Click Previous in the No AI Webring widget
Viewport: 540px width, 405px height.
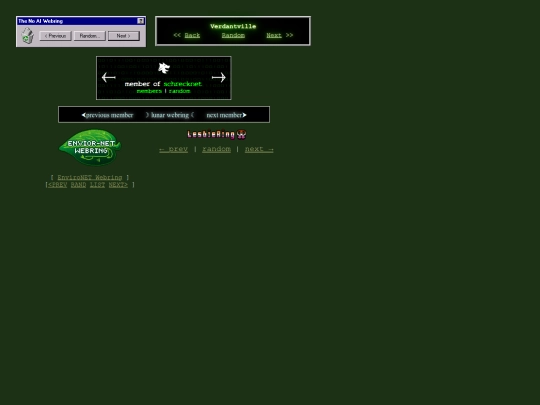(x=55, y=36)
